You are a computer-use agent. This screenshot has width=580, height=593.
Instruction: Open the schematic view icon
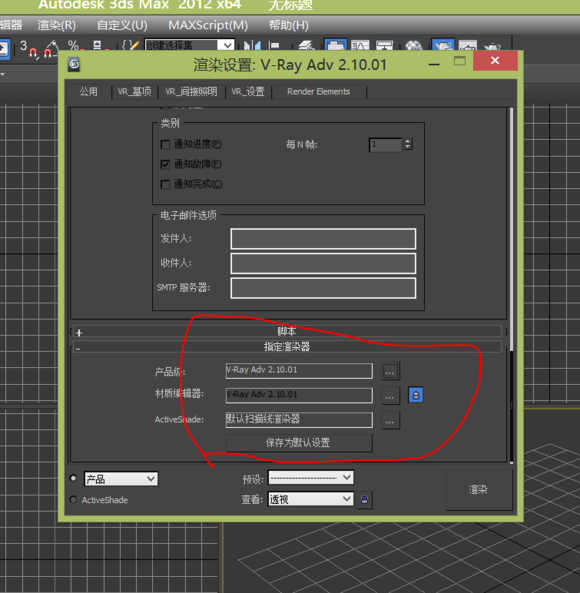[x=385, y=46]
